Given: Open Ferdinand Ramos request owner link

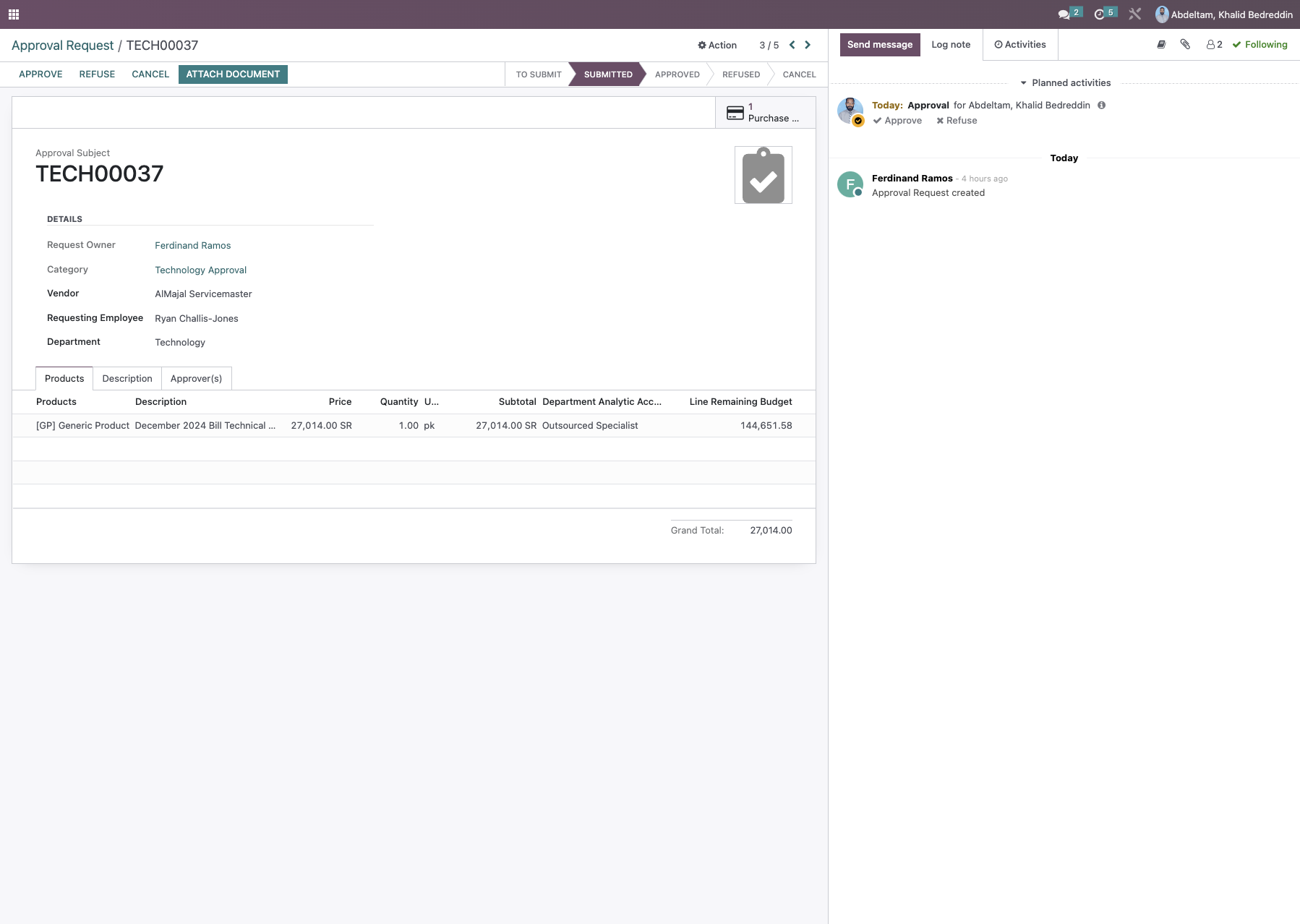Looking at the screenshot, I should (x=193, y=246).
